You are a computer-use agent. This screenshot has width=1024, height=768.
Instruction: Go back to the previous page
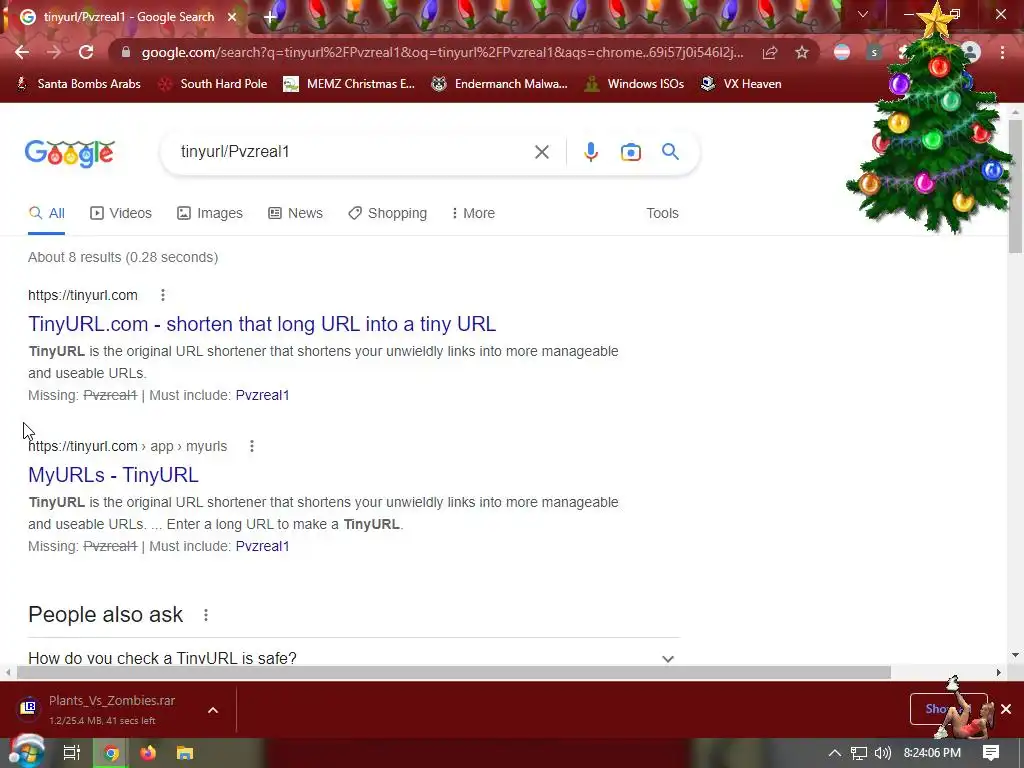point(22,52)
